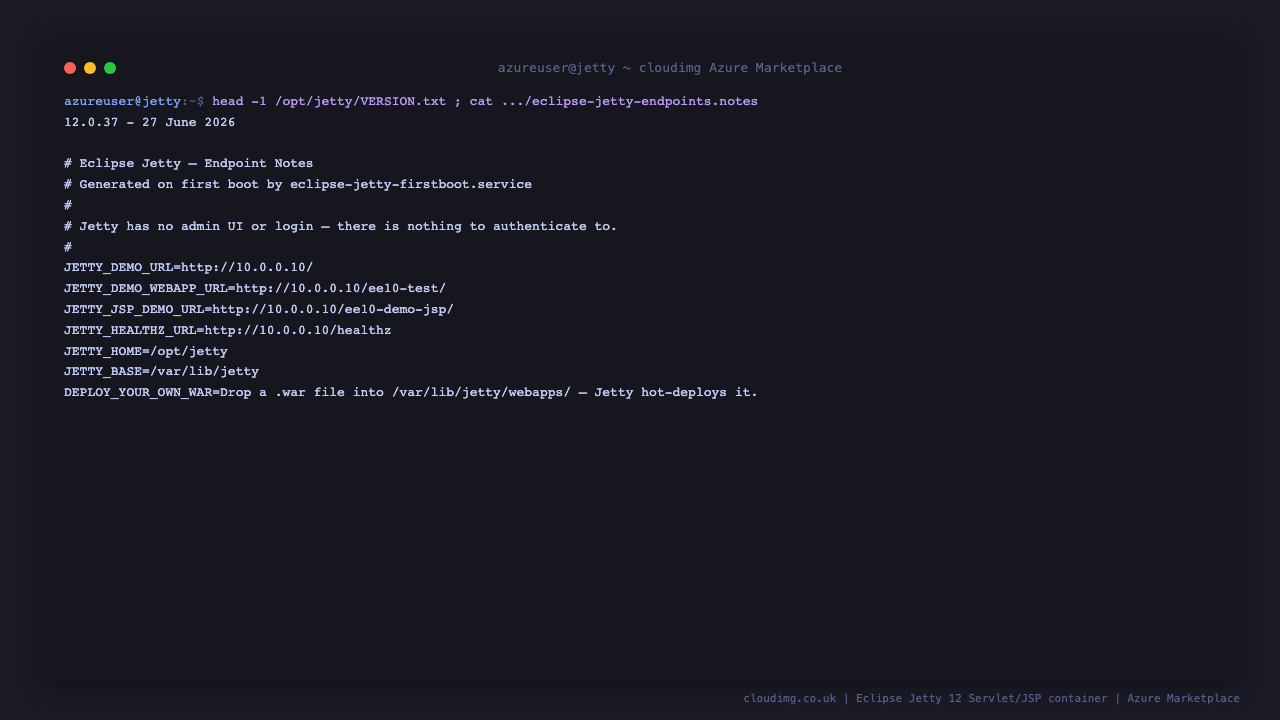Image resolution: width=1280 pixels, height=720 pixels.
Task: Click the yellow minimize window dot
Action: point(90,68)
